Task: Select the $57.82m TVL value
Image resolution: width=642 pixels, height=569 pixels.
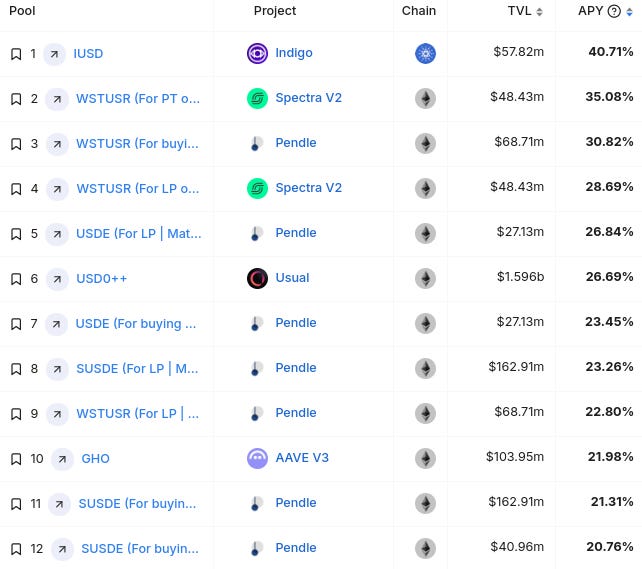Action: tap(519, 52)
